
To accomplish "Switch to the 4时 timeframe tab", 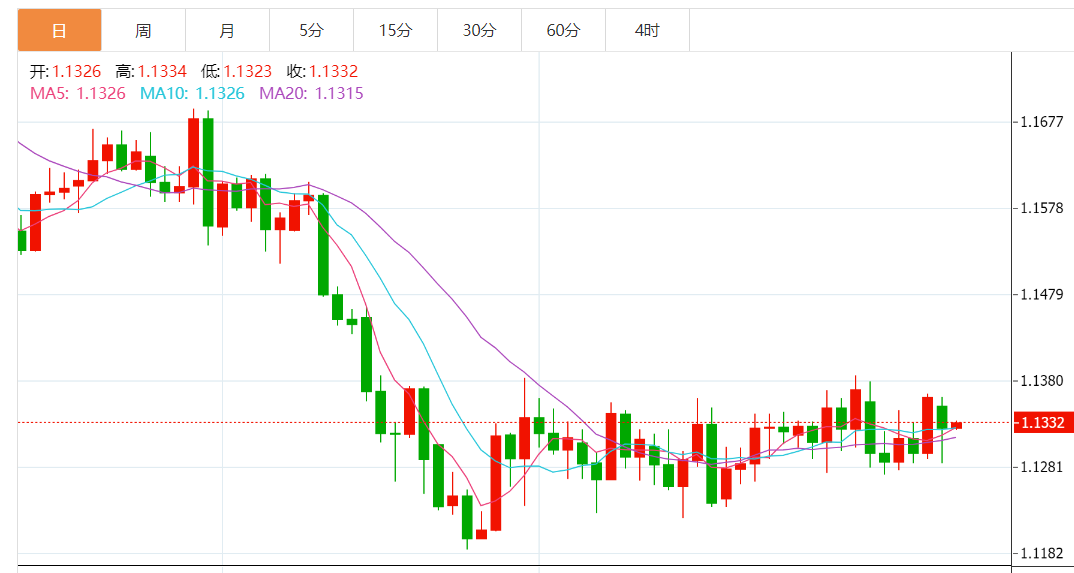I will [x=647, y=31].
